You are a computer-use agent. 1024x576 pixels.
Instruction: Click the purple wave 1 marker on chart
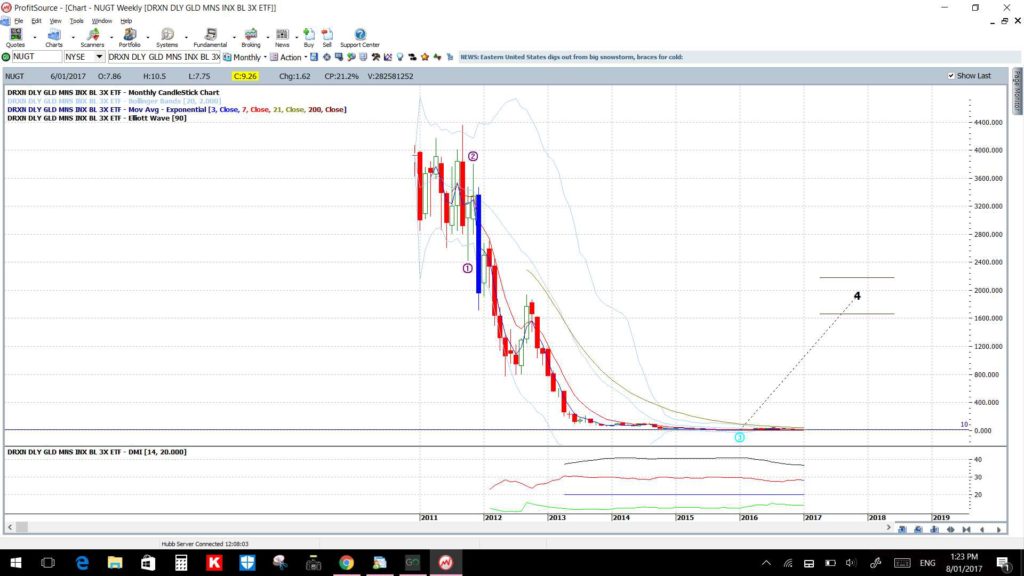(468, 268)
